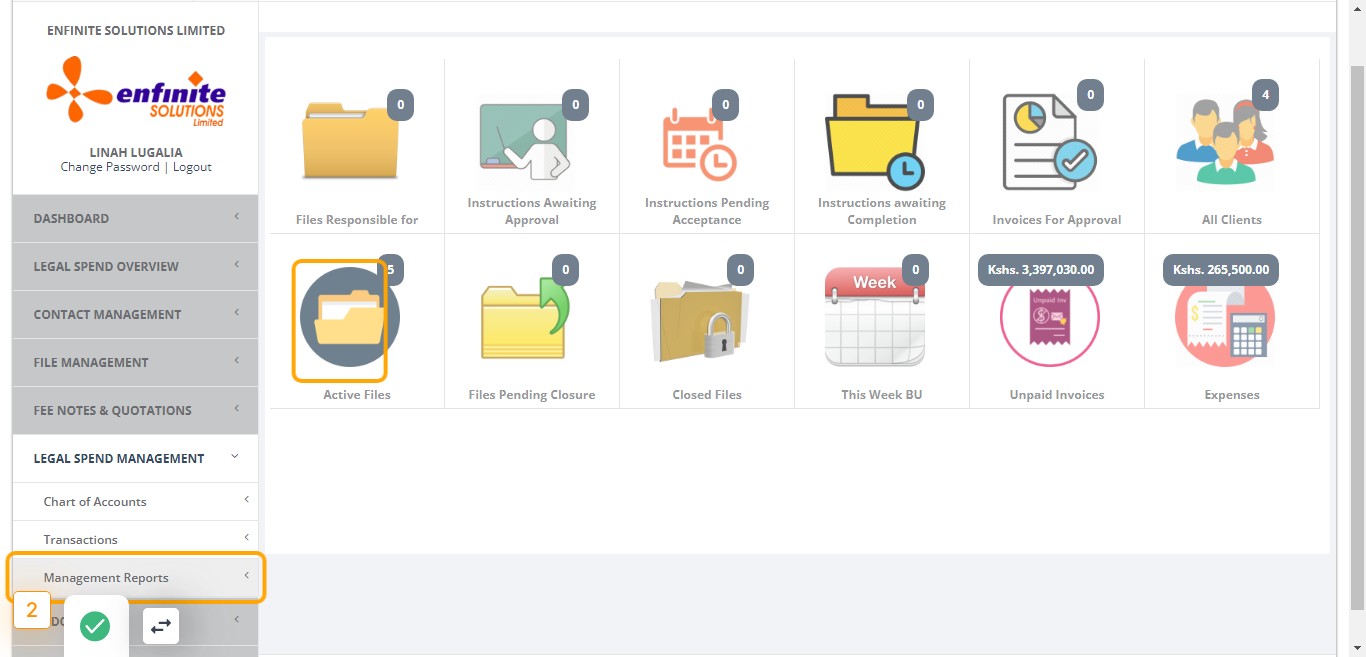Click the ENFINITE SOLUTIONS LIMITED heading
Screen dimensions: 1366x657
[136, 30]
